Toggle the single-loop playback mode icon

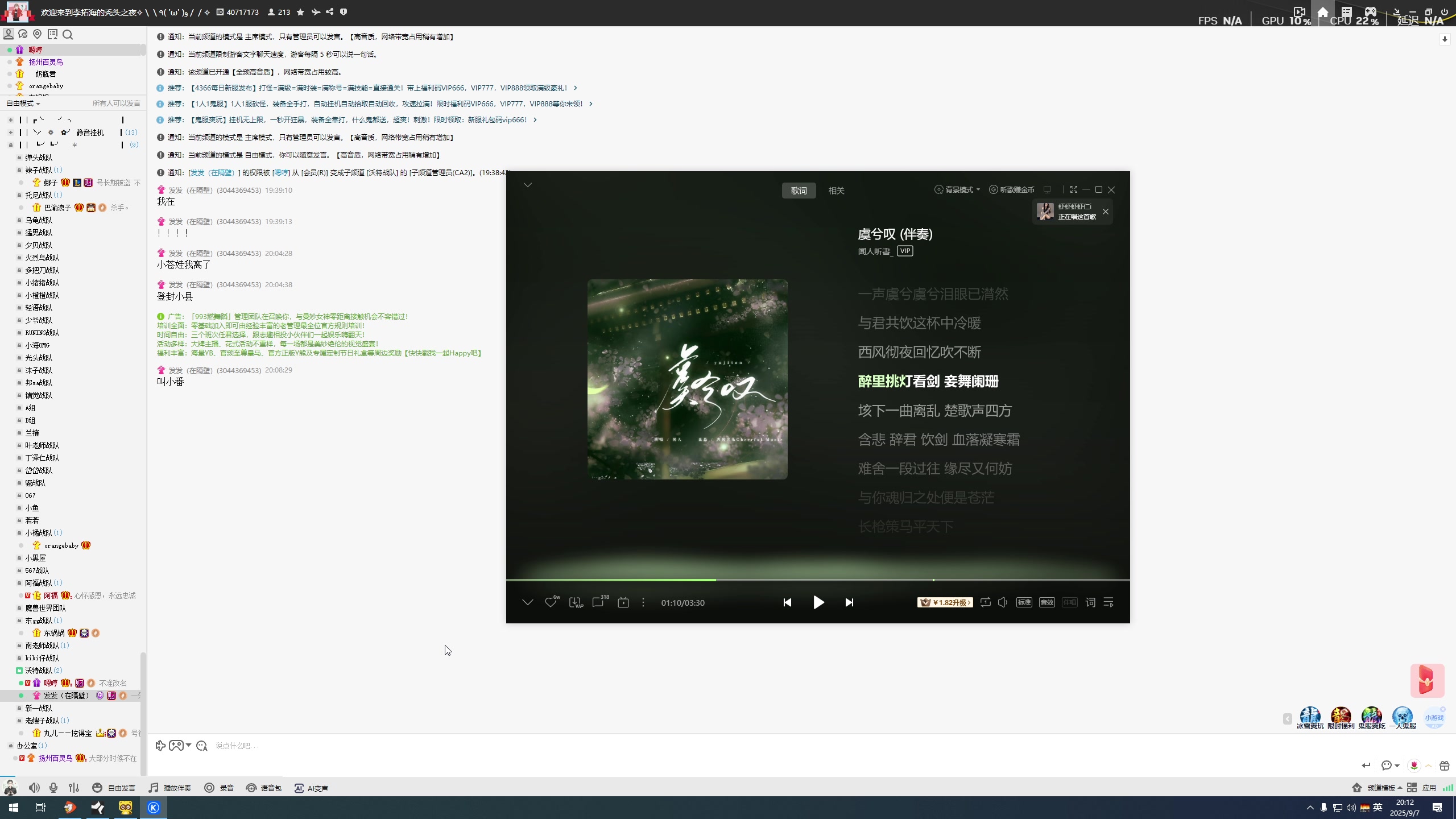[985, 602]
